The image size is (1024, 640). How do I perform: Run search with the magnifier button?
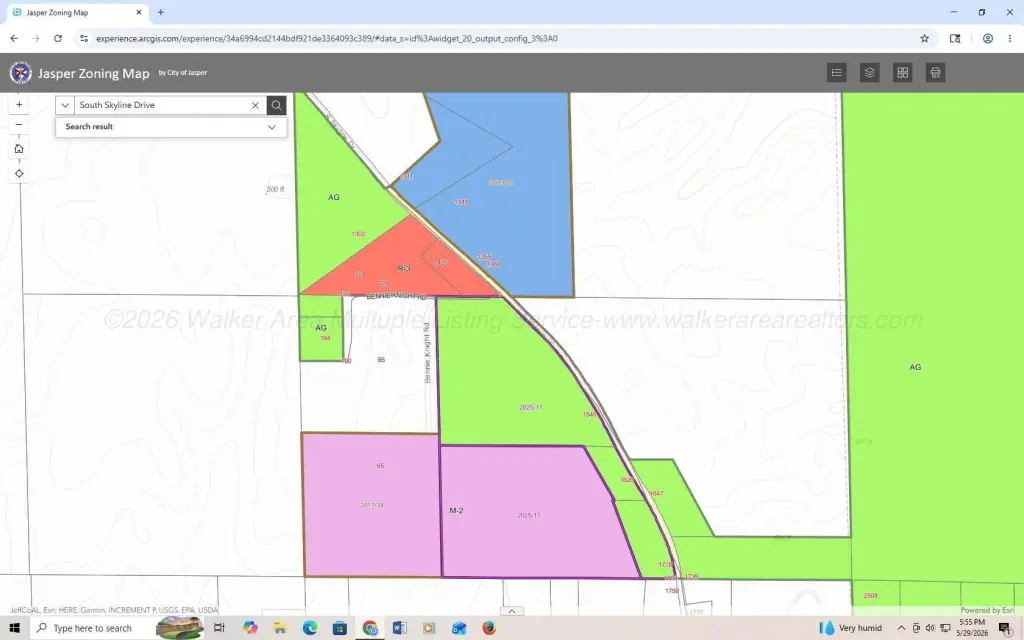[276, 105]
